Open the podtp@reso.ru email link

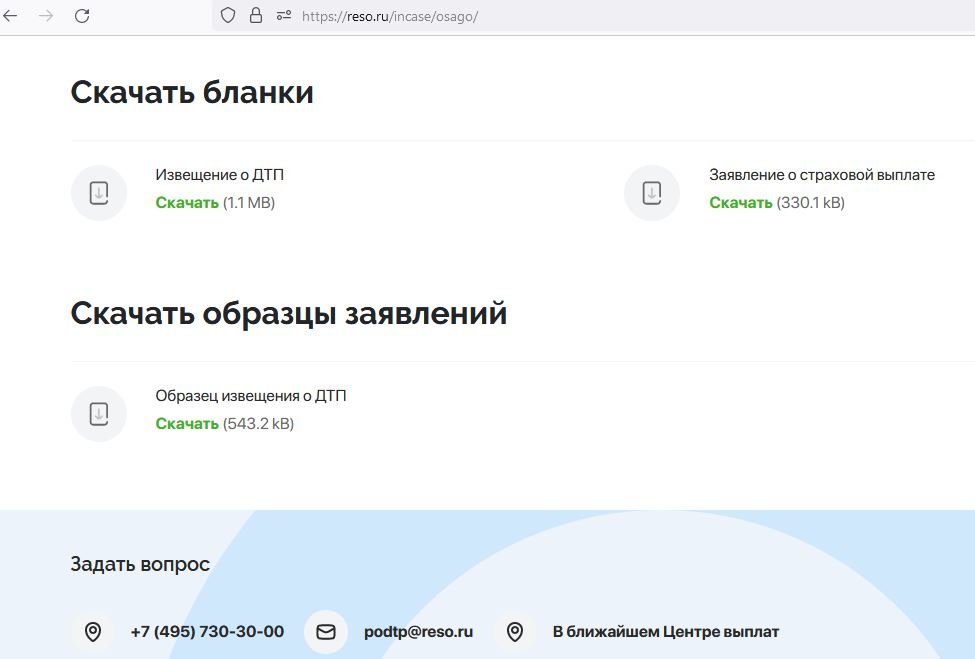click(418, 632)
